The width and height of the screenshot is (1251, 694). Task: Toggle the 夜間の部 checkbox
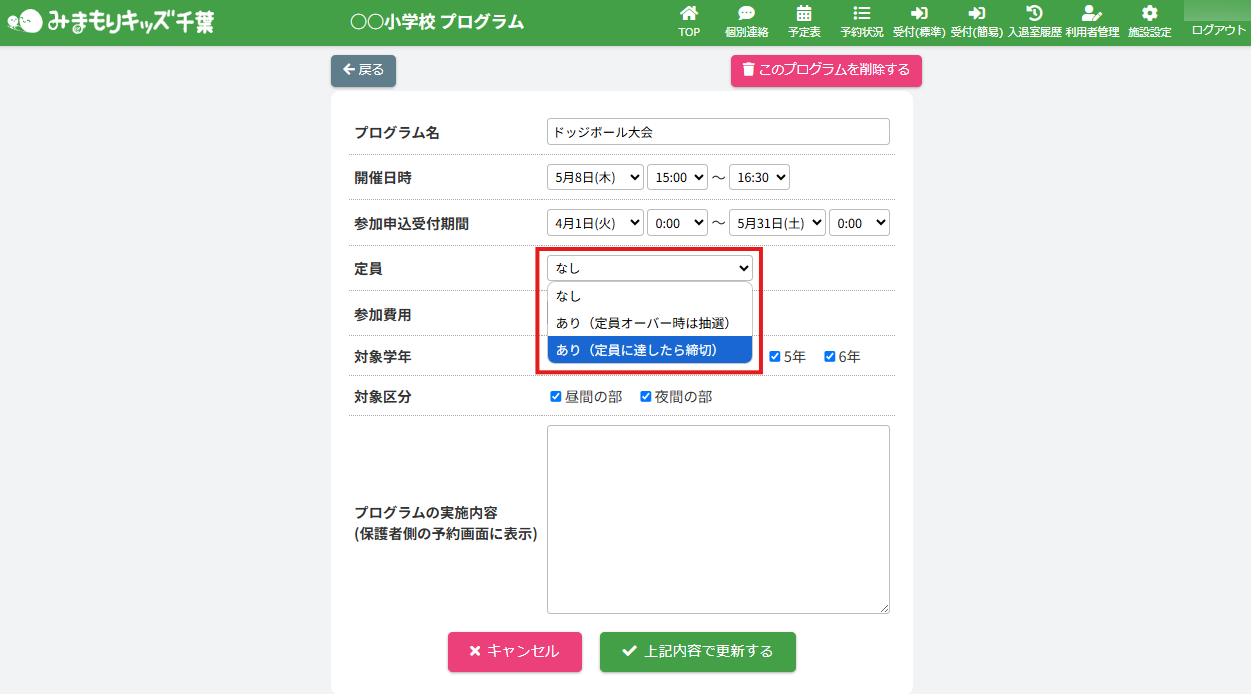646,397
